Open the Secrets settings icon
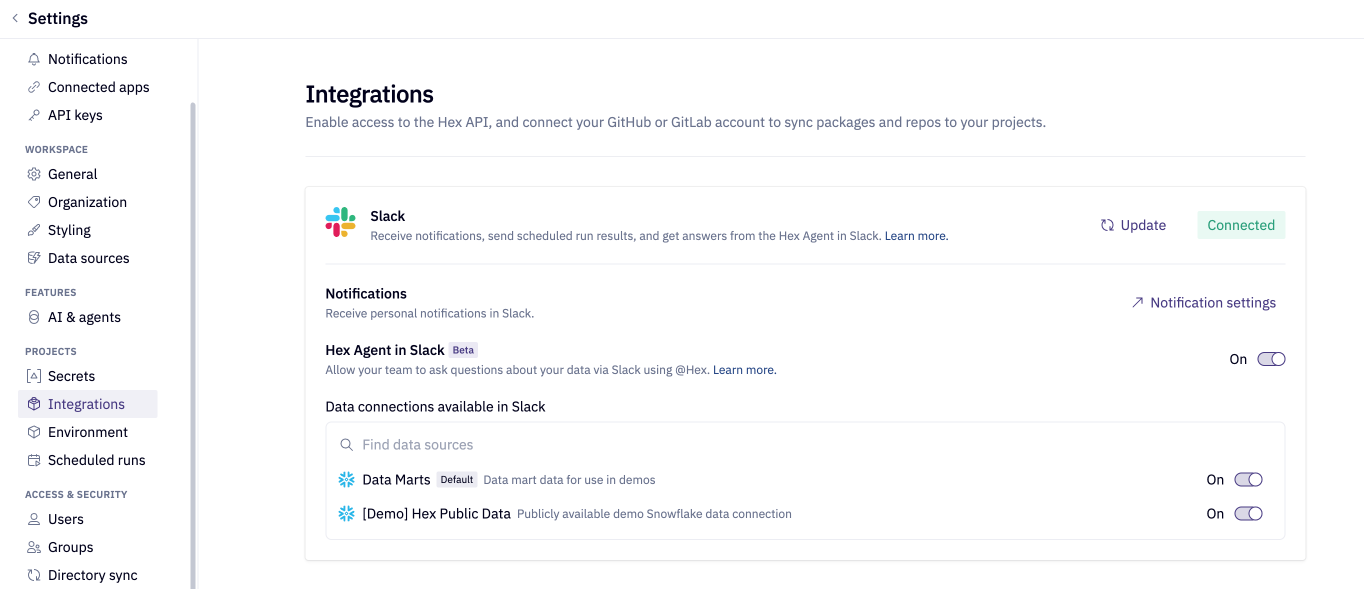 pyautogui.click(x=33, y=375)
